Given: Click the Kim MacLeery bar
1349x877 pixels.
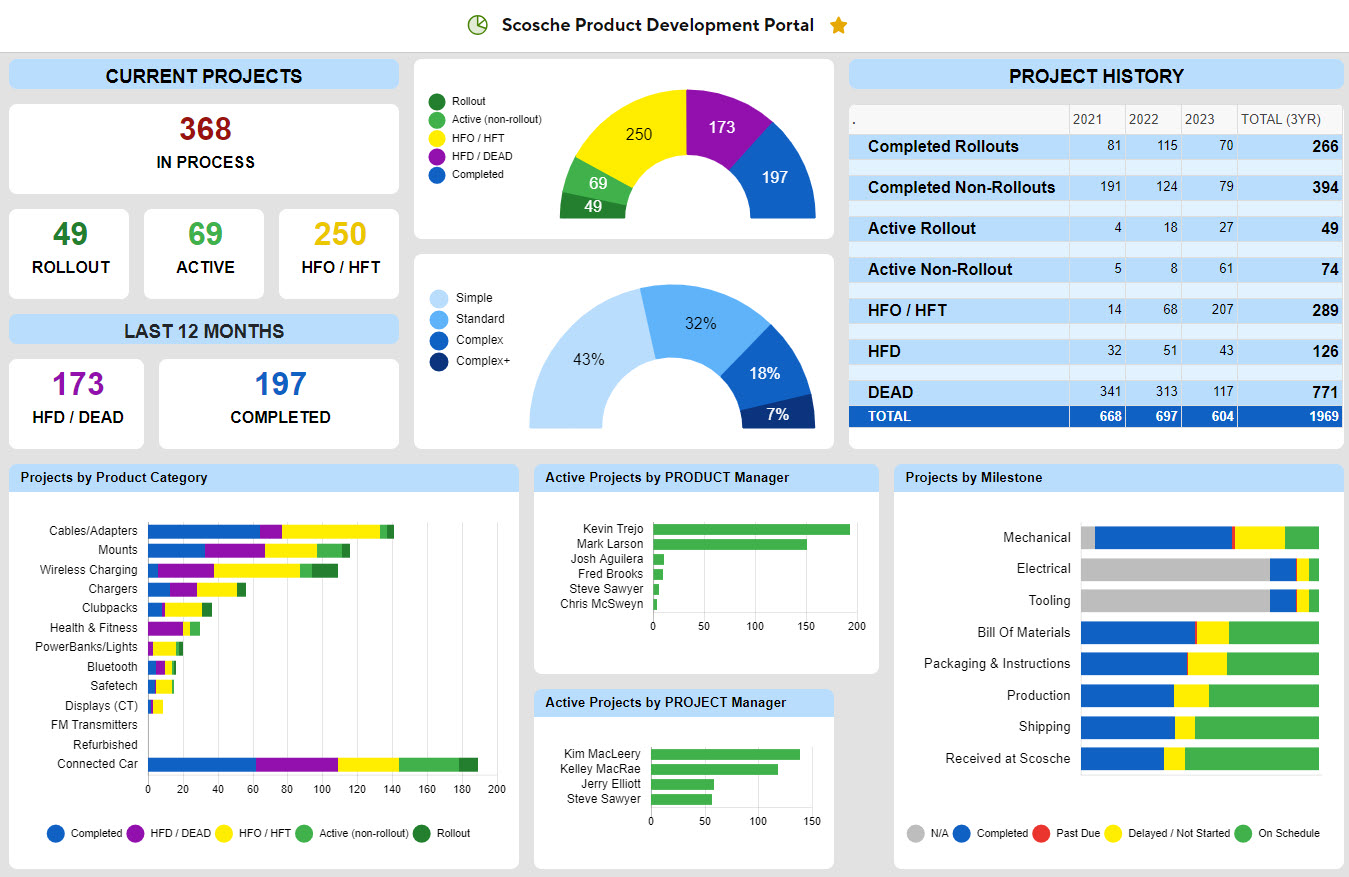Looking at the screenshot, I should coord(726,754).
